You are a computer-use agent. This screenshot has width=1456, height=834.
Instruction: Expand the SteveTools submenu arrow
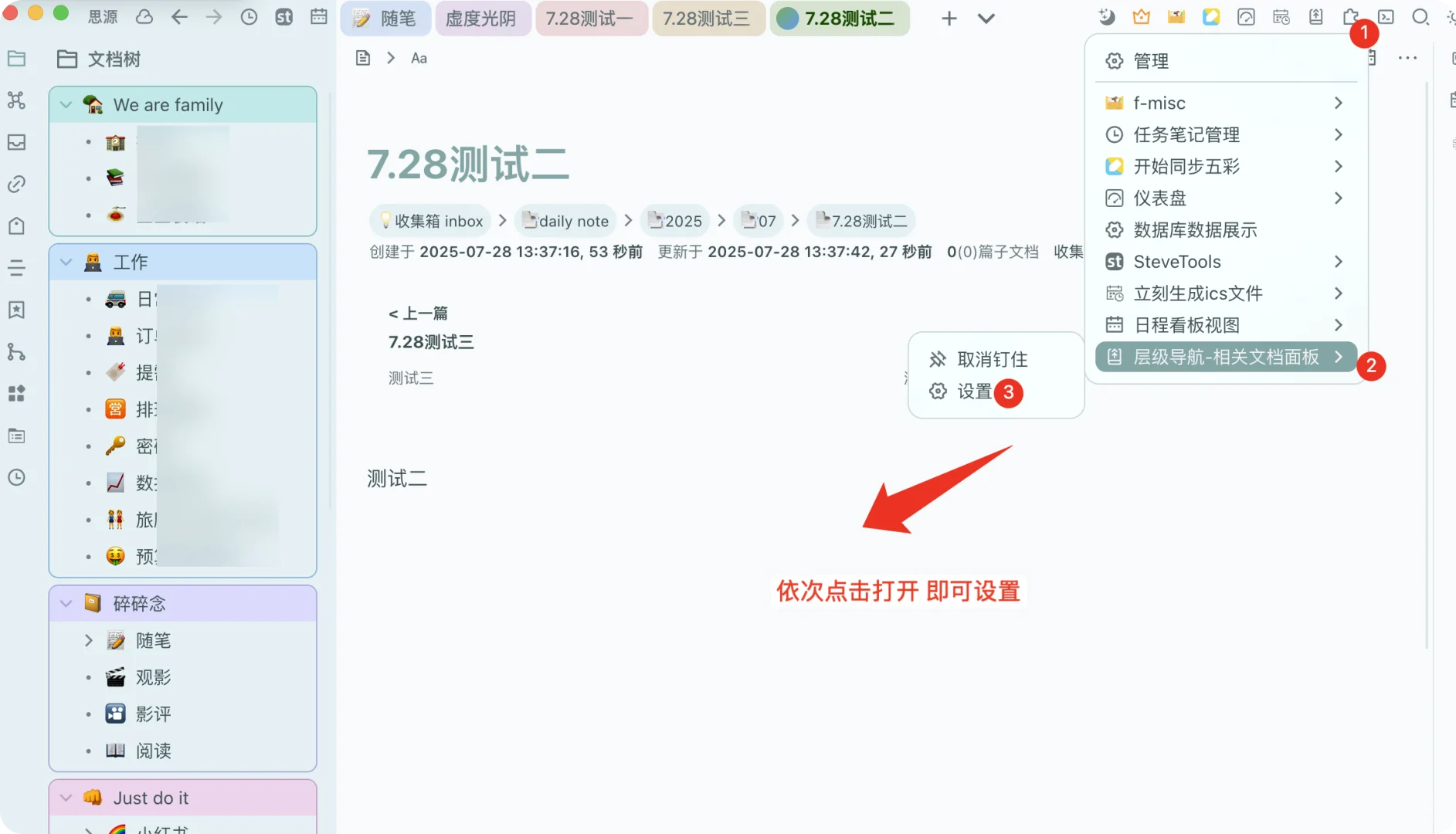tap(1339, 262)
